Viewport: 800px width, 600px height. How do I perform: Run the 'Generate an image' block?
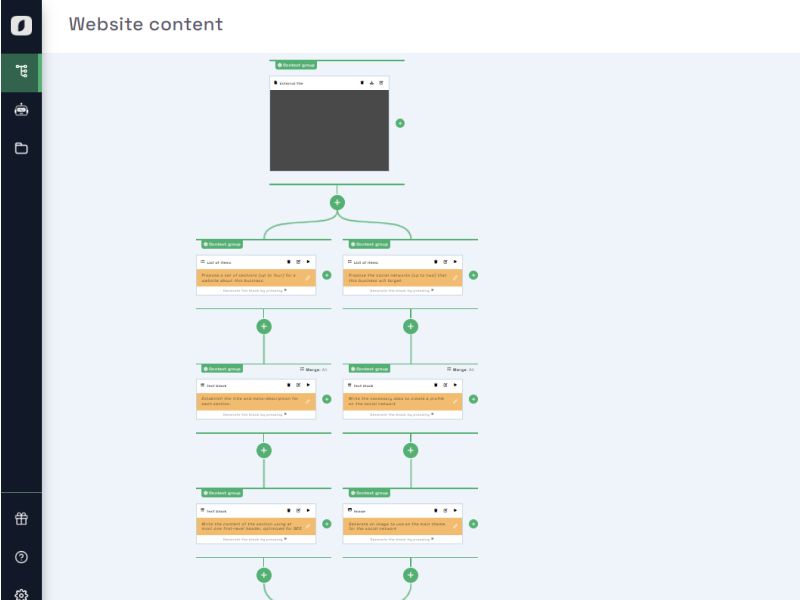(x=455, y=511)
